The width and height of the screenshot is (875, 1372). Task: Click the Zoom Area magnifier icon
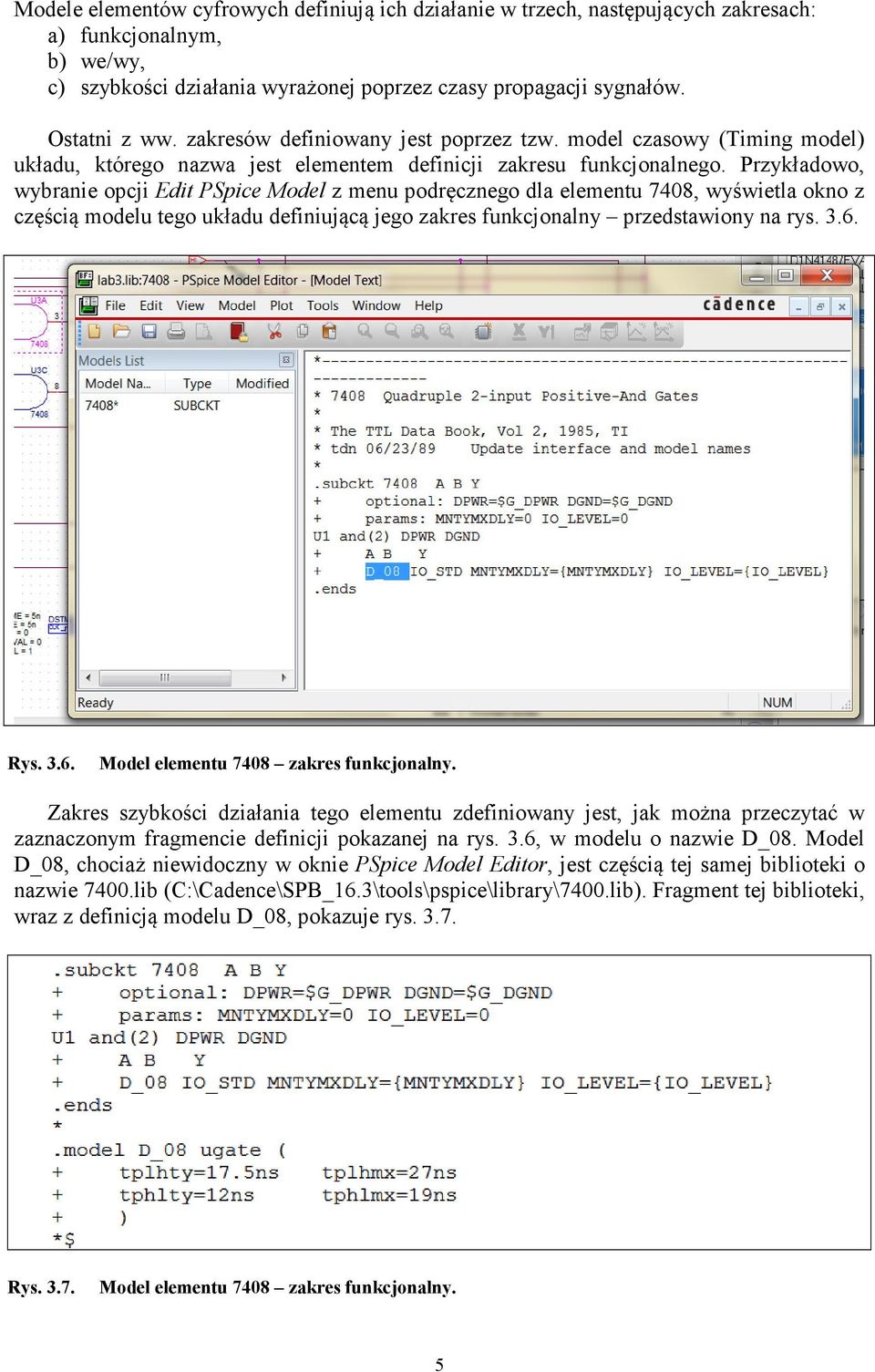419,331
